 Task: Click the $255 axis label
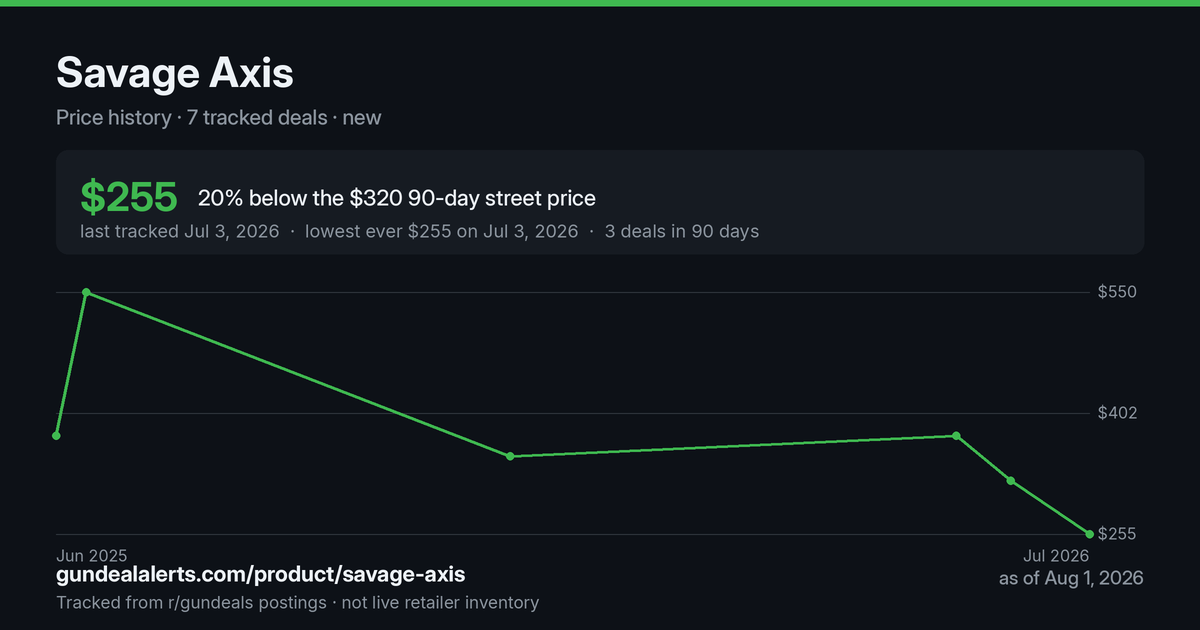(1118, 534)
